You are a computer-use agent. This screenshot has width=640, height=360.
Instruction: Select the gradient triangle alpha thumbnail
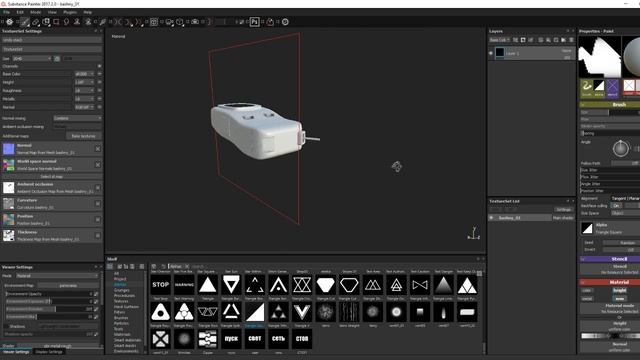(x=444, y=285)
